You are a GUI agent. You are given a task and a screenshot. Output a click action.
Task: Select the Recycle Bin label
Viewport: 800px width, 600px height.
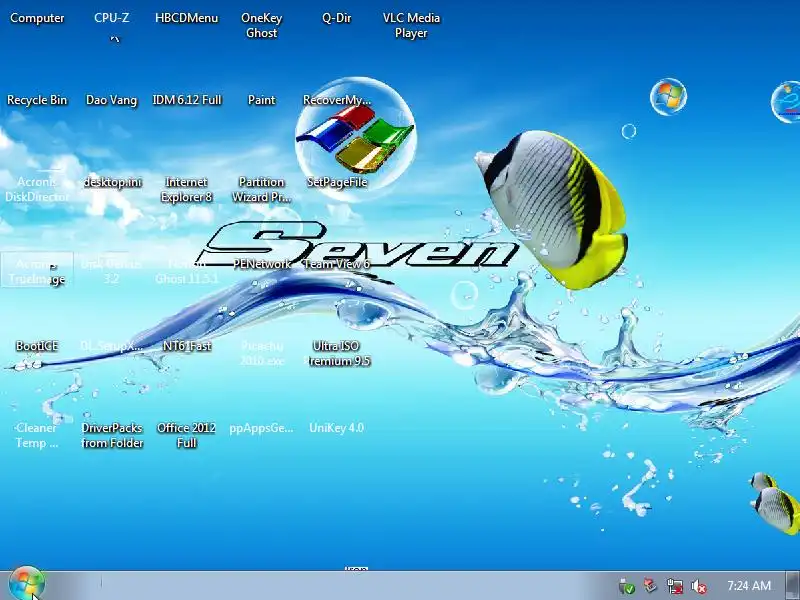(x=37, y=100)
